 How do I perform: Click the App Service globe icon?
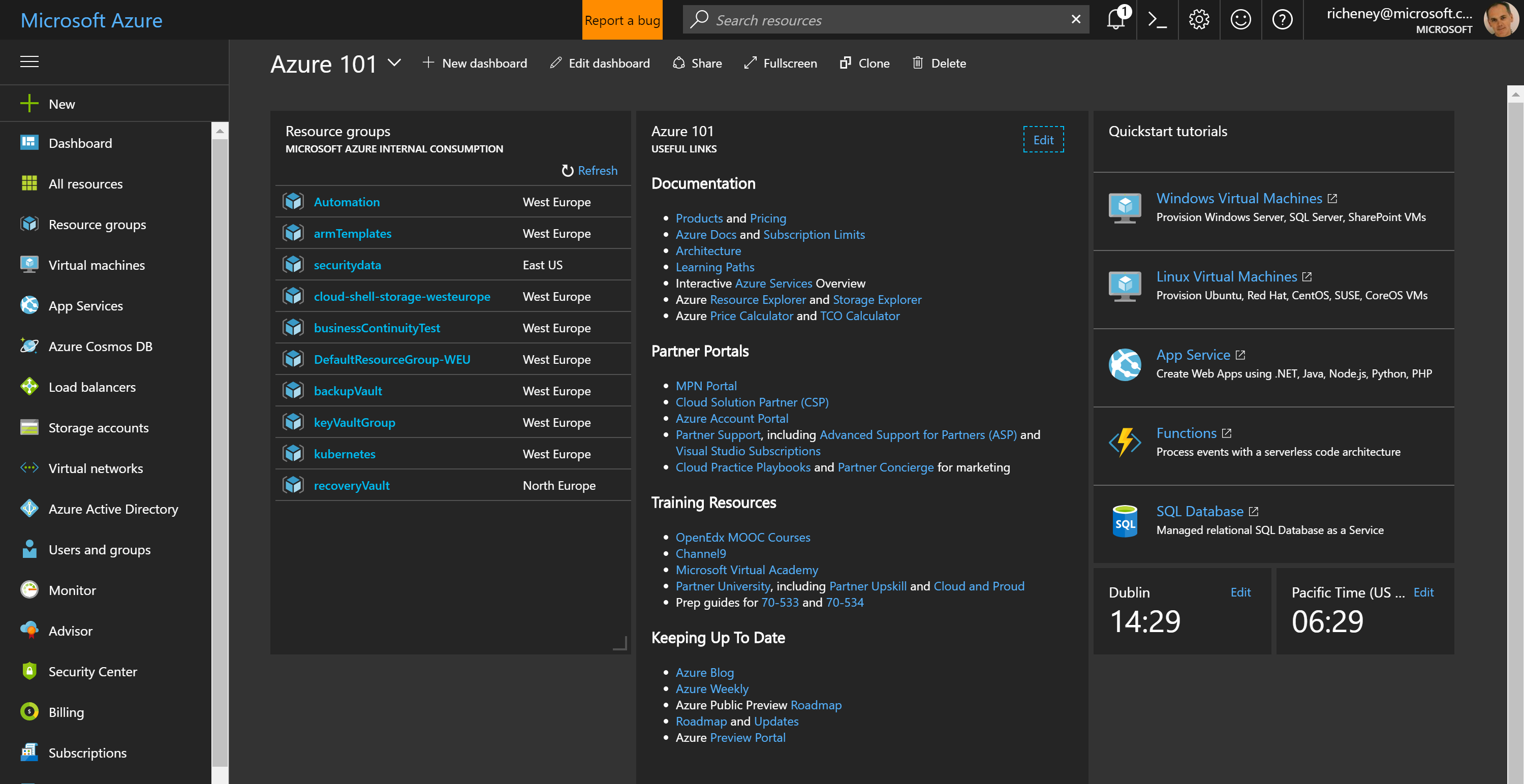coord(1125,364)
